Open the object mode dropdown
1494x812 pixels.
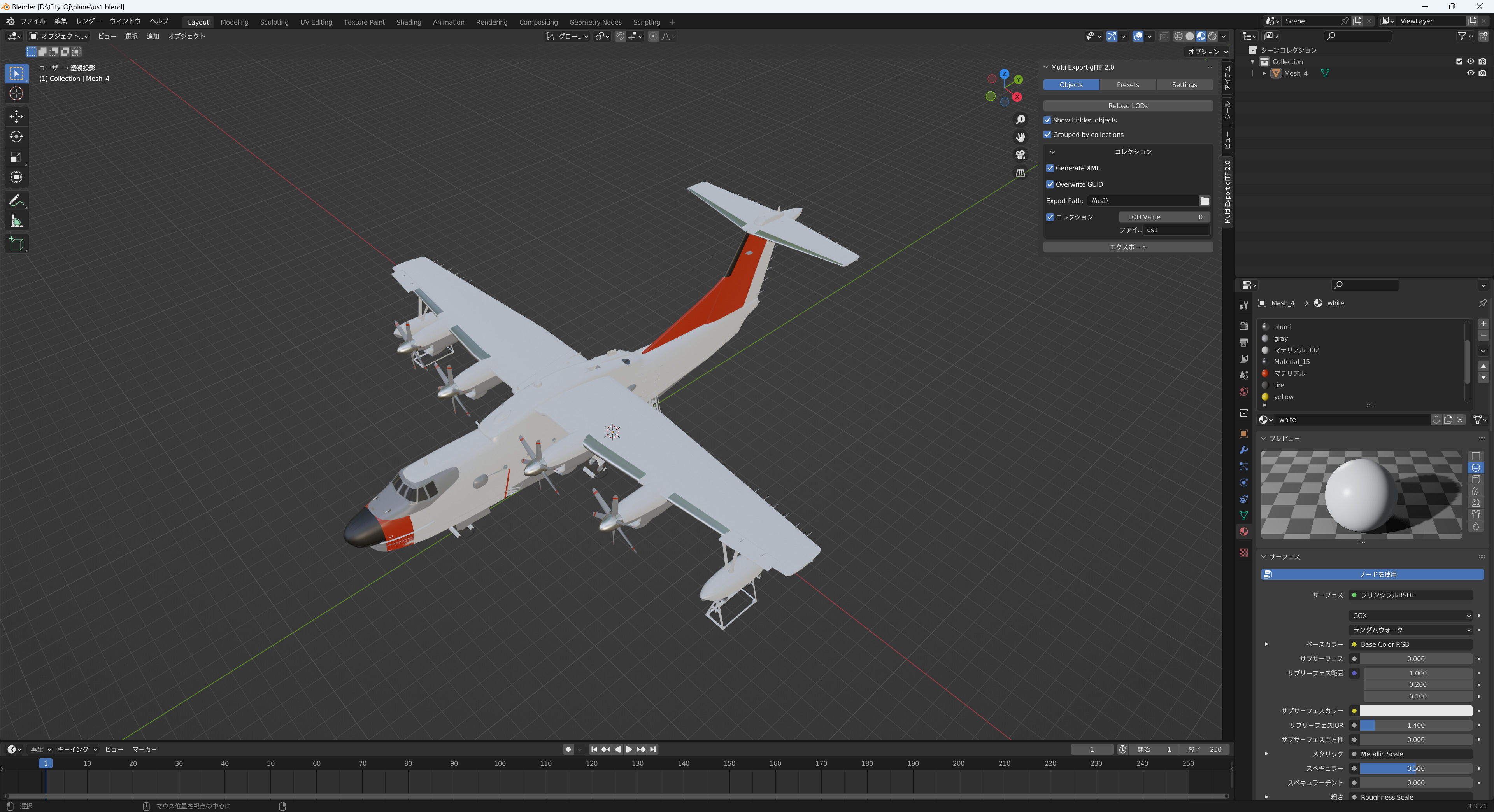click(x=59, y=36)
